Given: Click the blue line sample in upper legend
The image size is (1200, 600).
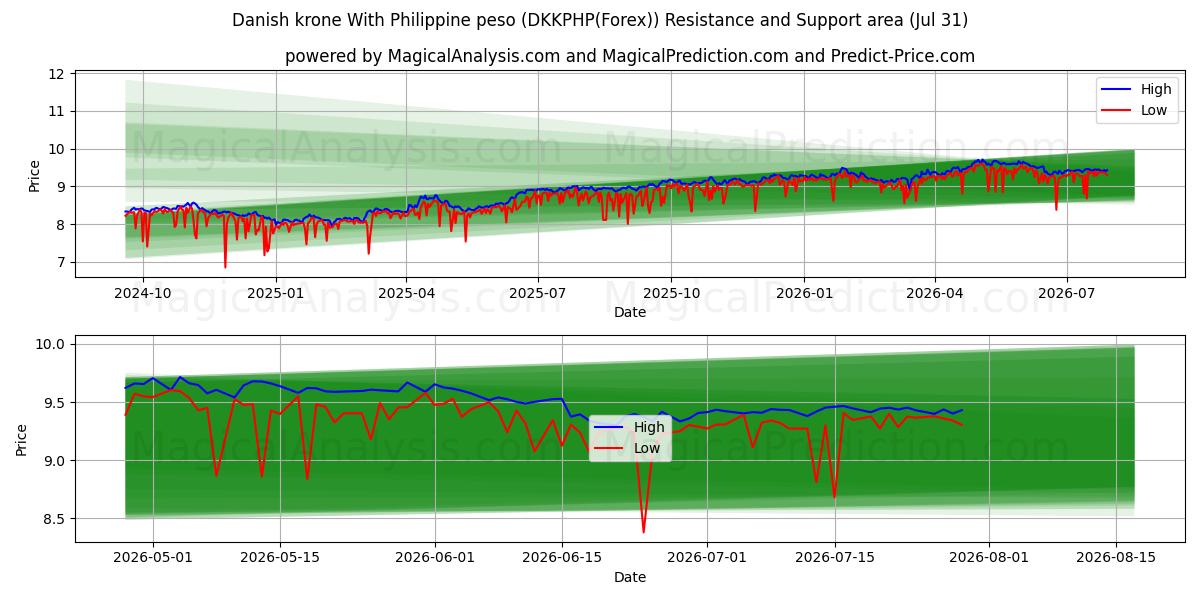Looking at the screenshot, I should [1118, 90].
